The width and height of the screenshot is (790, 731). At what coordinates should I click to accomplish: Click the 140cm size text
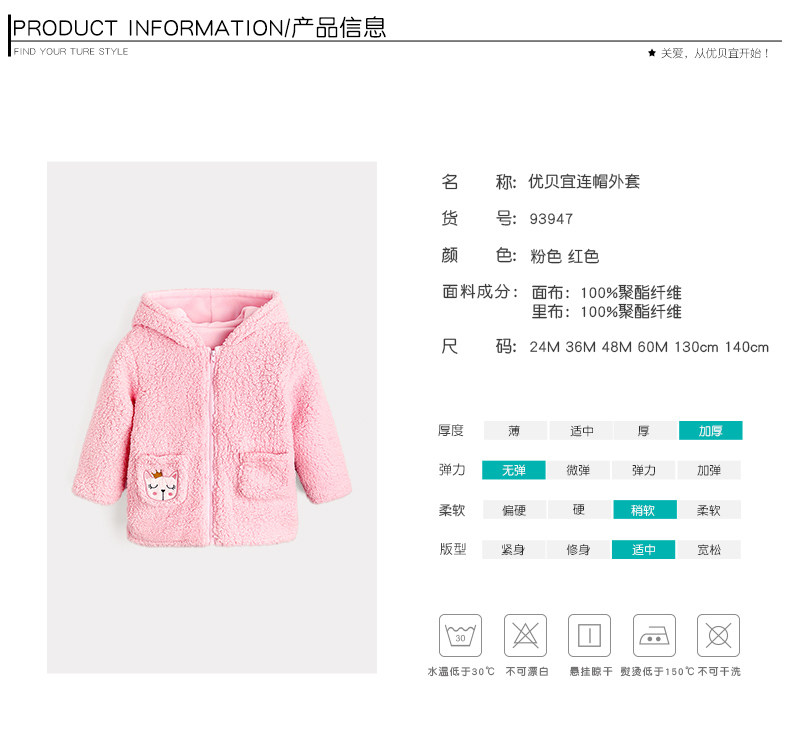747,347
